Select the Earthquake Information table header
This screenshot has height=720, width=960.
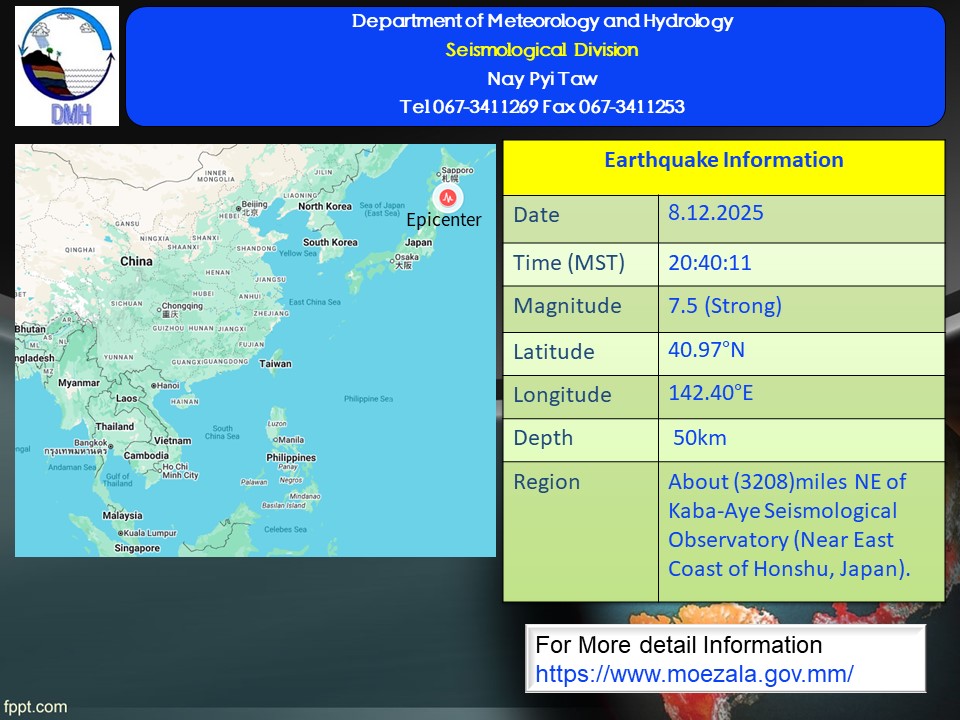[723, 161]
